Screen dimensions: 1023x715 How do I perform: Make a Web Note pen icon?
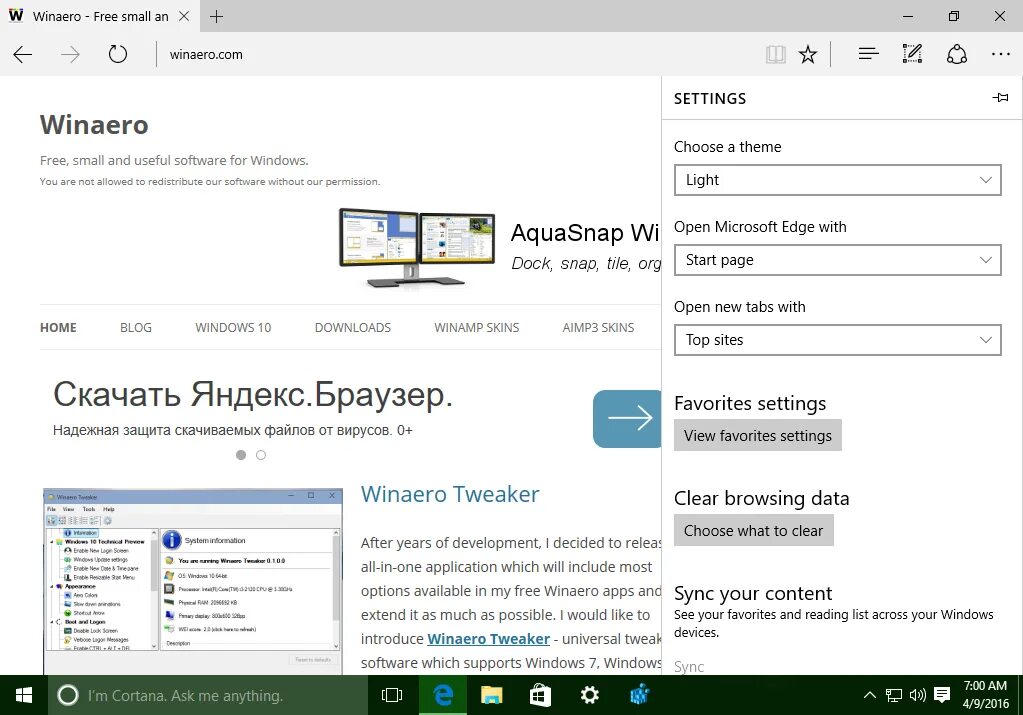(x=912, y=54)
